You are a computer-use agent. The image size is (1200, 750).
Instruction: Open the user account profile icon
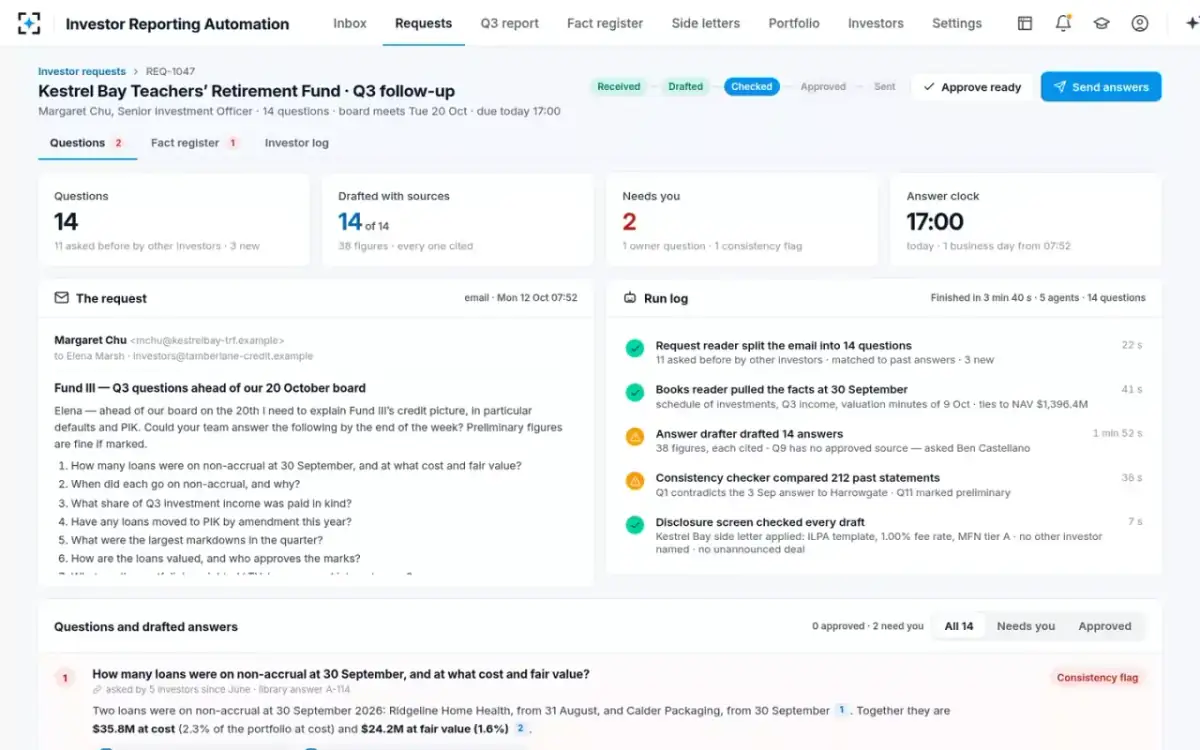click(x=1140, y=23)
